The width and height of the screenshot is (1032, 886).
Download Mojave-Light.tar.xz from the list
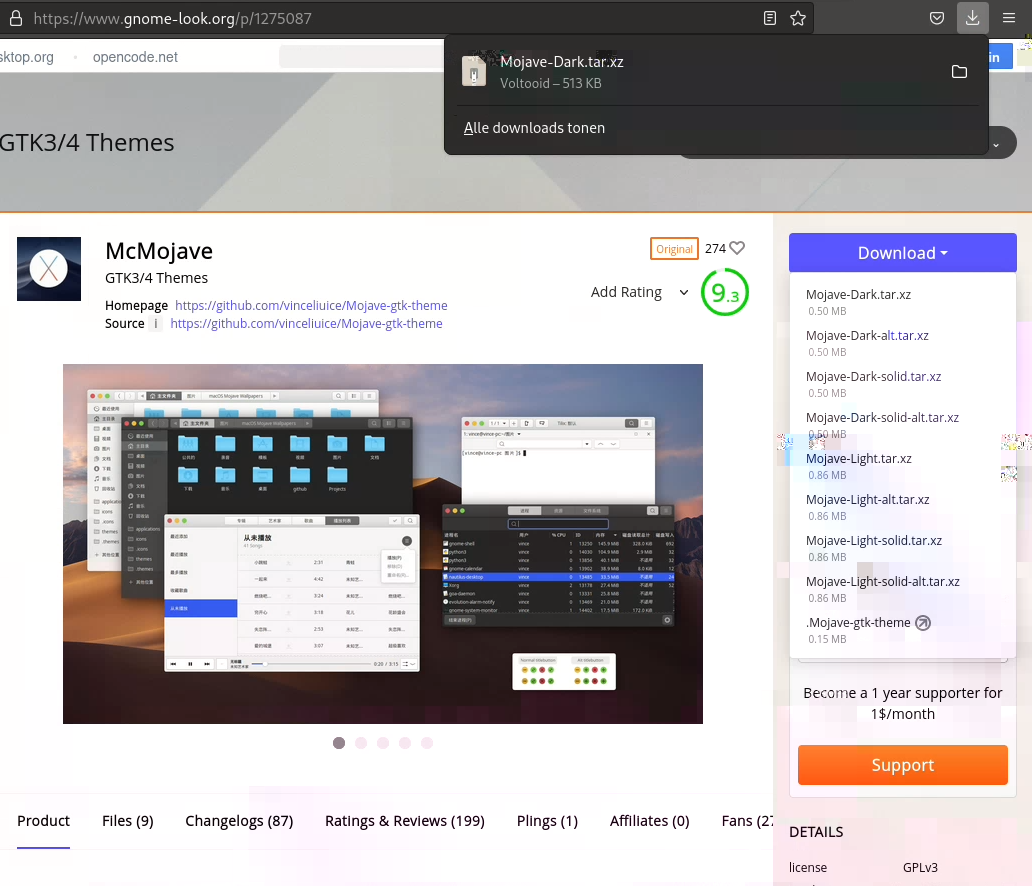858,459
